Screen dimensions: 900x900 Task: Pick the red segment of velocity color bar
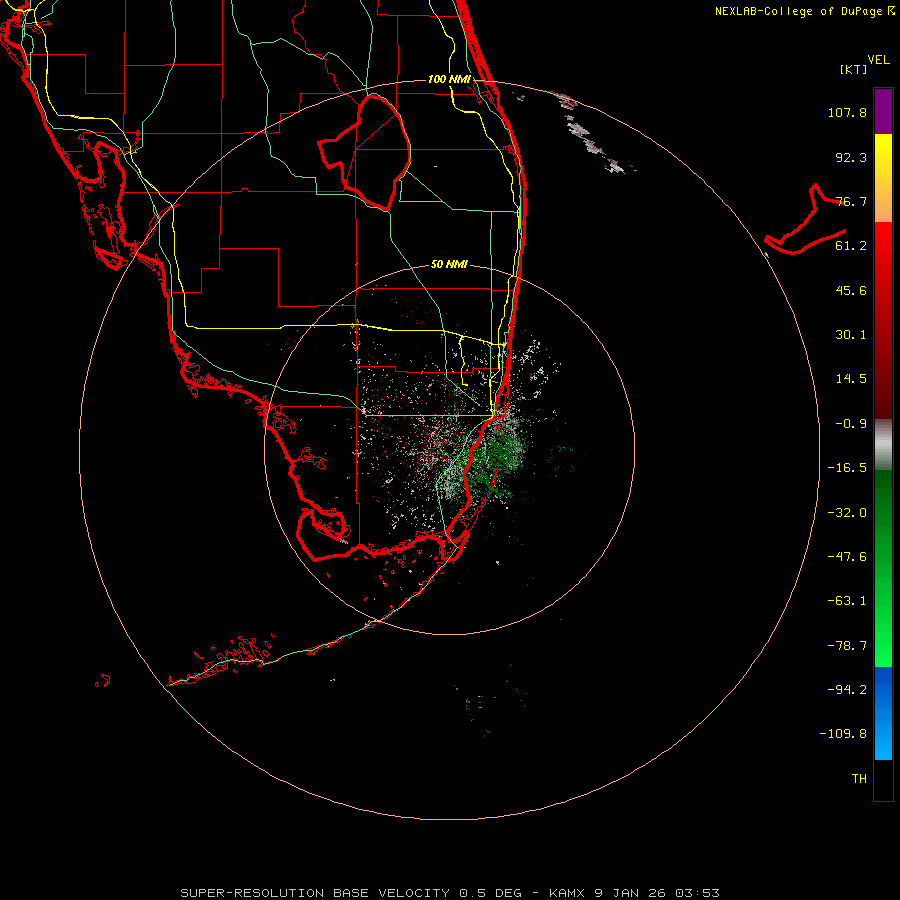883,320
